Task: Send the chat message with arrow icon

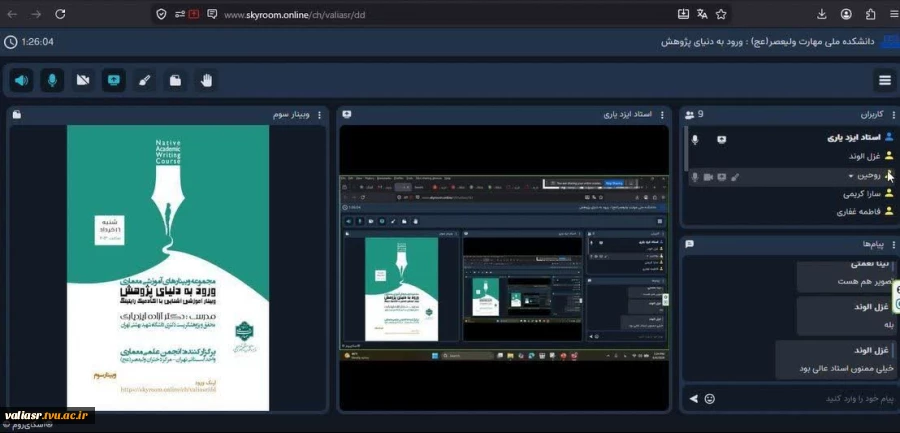Action: click(x=693, y=399)
